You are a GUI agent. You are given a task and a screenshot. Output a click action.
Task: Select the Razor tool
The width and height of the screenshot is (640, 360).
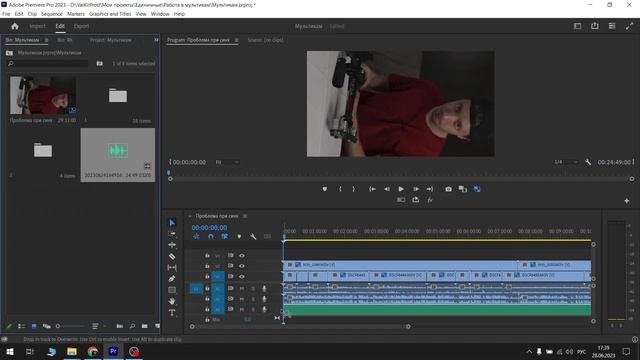[x=172, y=256]
